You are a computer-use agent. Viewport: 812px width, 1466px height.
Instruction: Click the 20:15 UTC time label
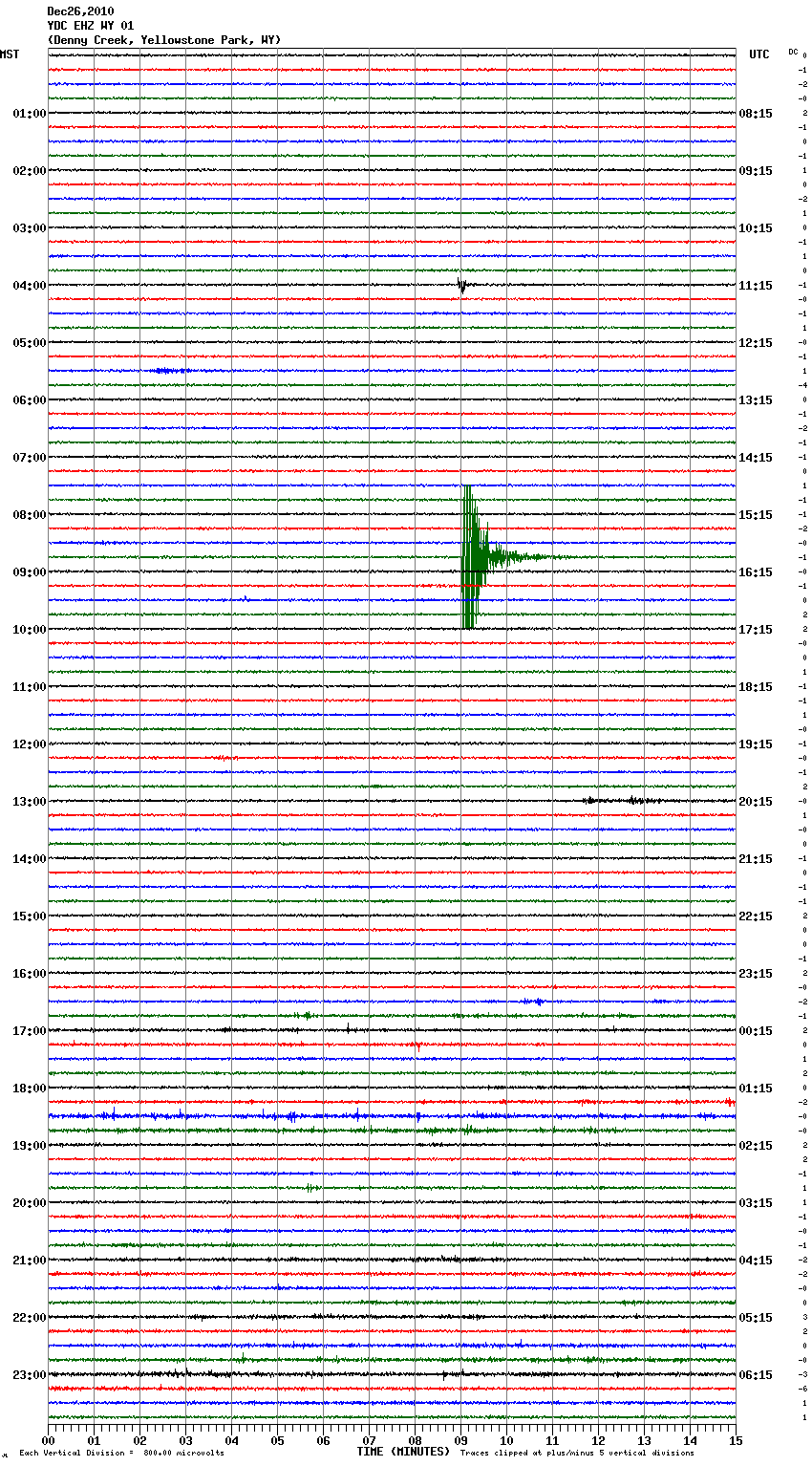point(756,802)
